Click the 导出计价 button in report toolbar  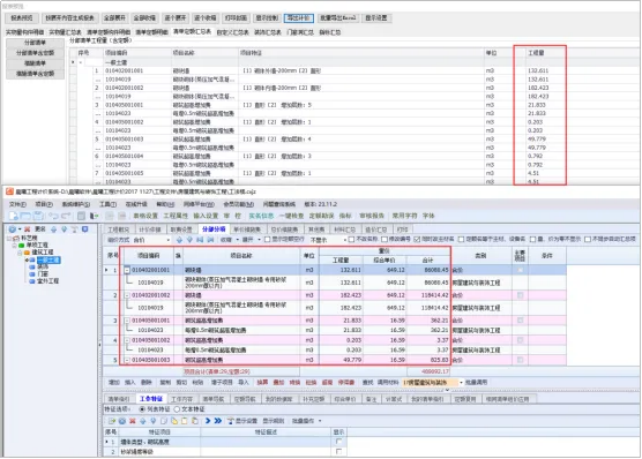(x=298, y=18)
